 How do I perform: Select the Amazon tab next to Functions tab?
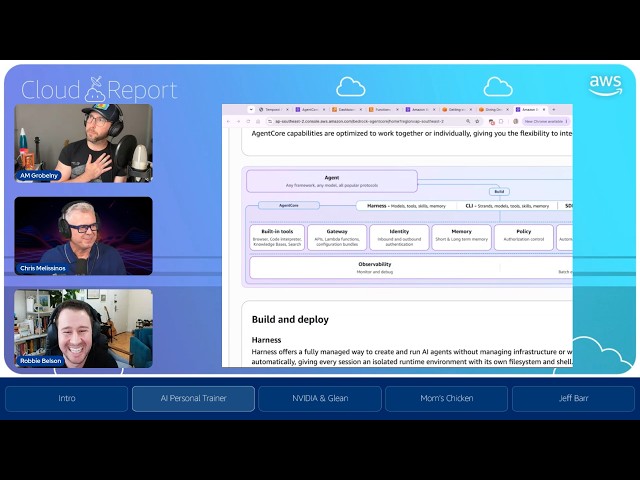pyautogui.click(x=420, y=109)
